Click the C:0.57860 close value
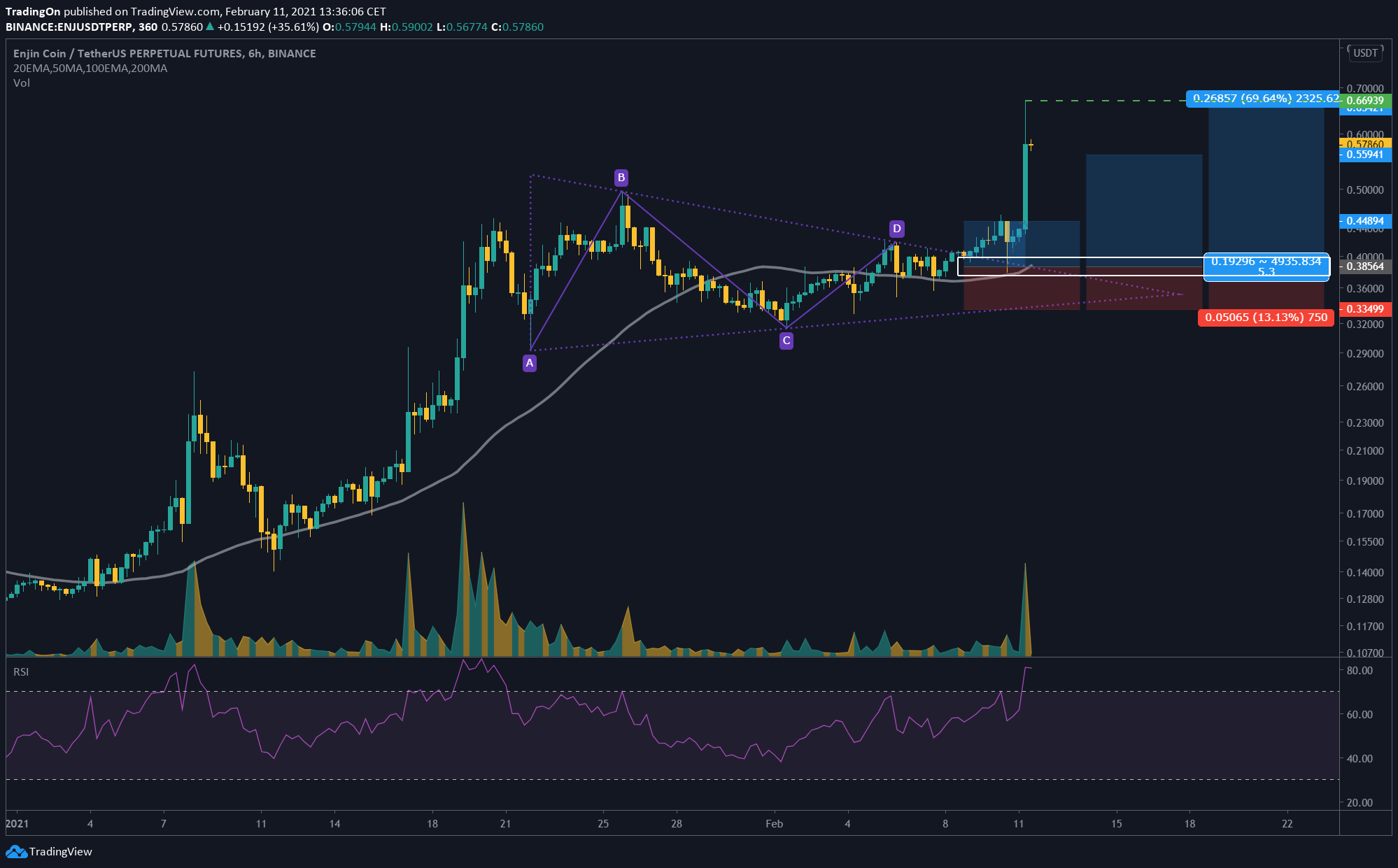 click(x=517, y=27)
